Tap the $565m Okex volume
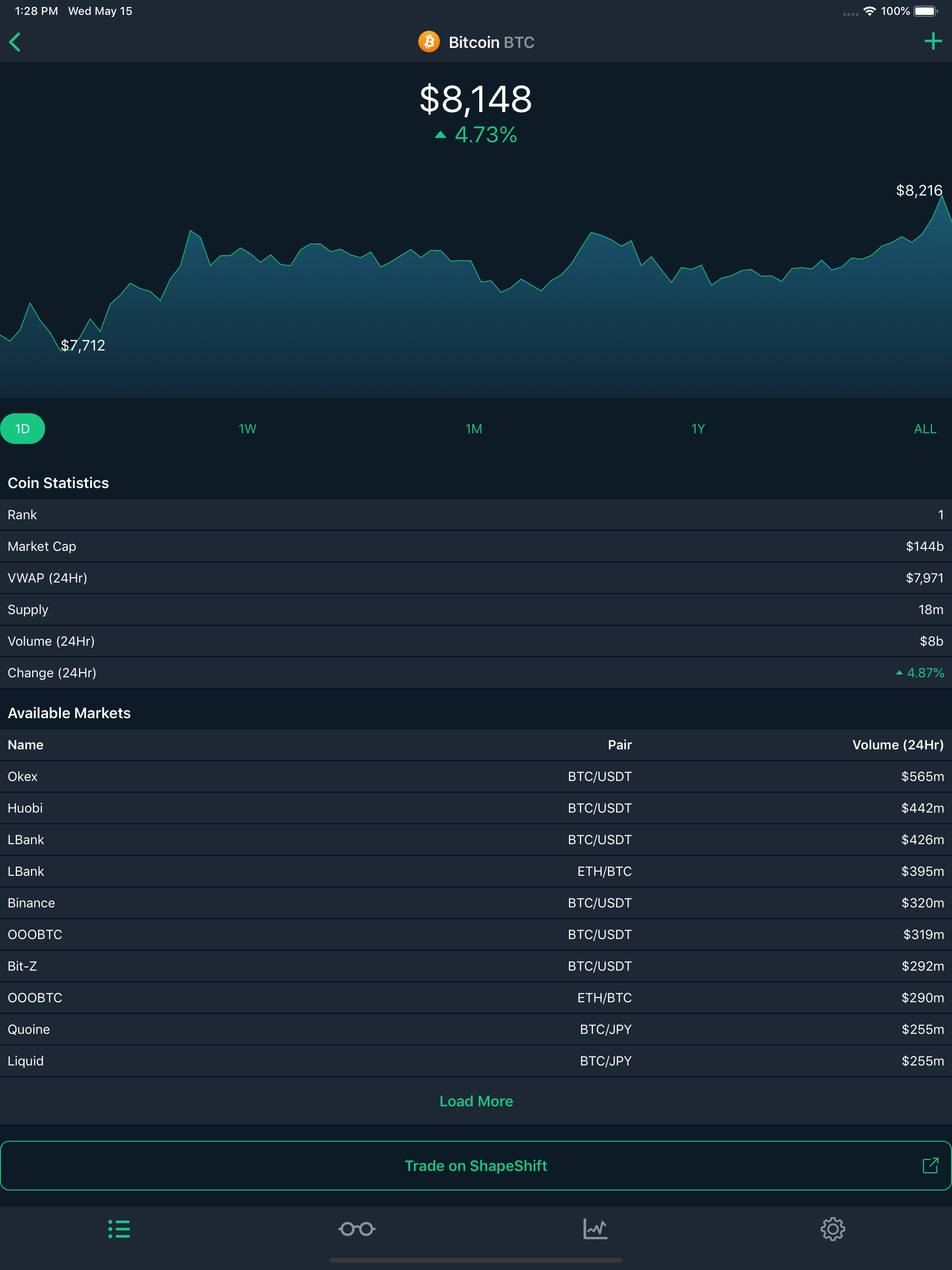Viewport: 952px width, 1270px height. tap(922, 777)
